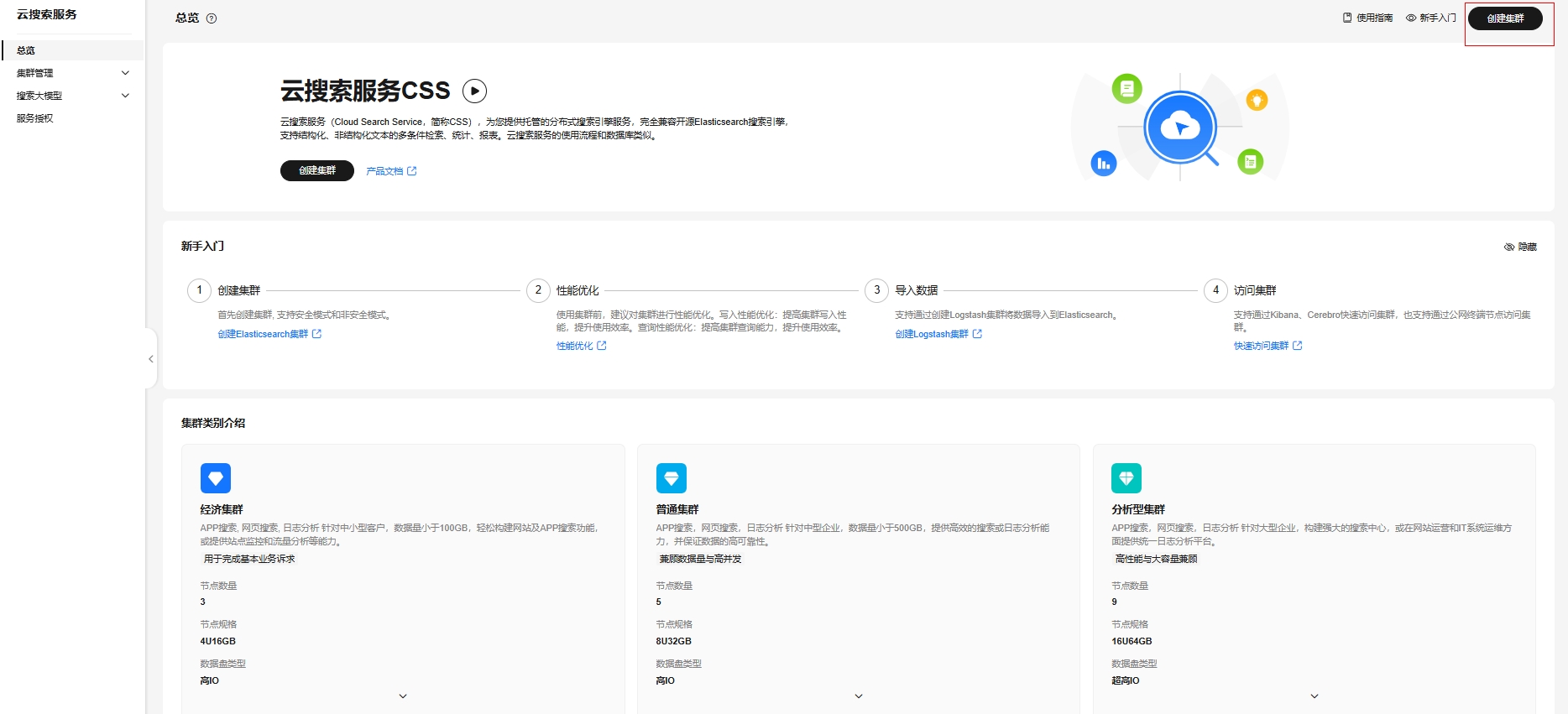Open the 使用指南 guide
This screenshot has width=1568, height=714.
pos(1367,18)
